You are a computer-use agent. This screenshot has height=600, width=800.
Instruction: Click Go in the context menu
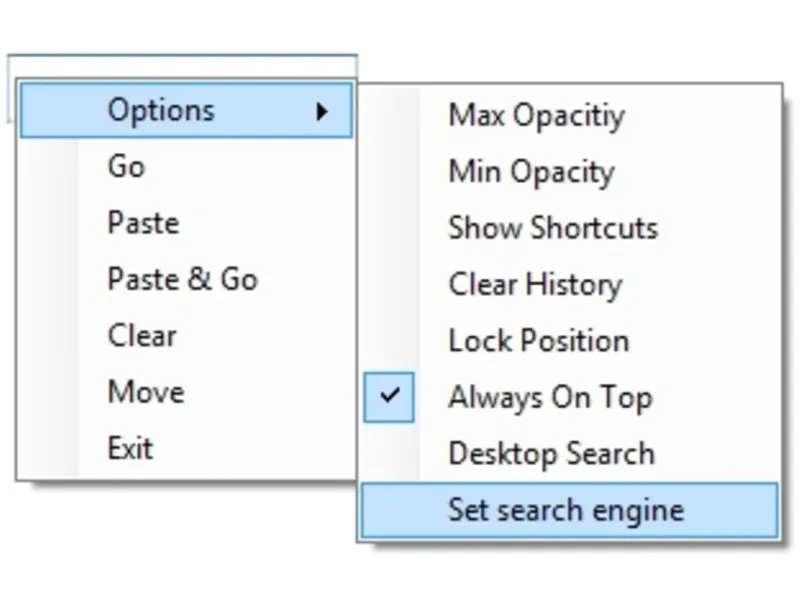126,166
